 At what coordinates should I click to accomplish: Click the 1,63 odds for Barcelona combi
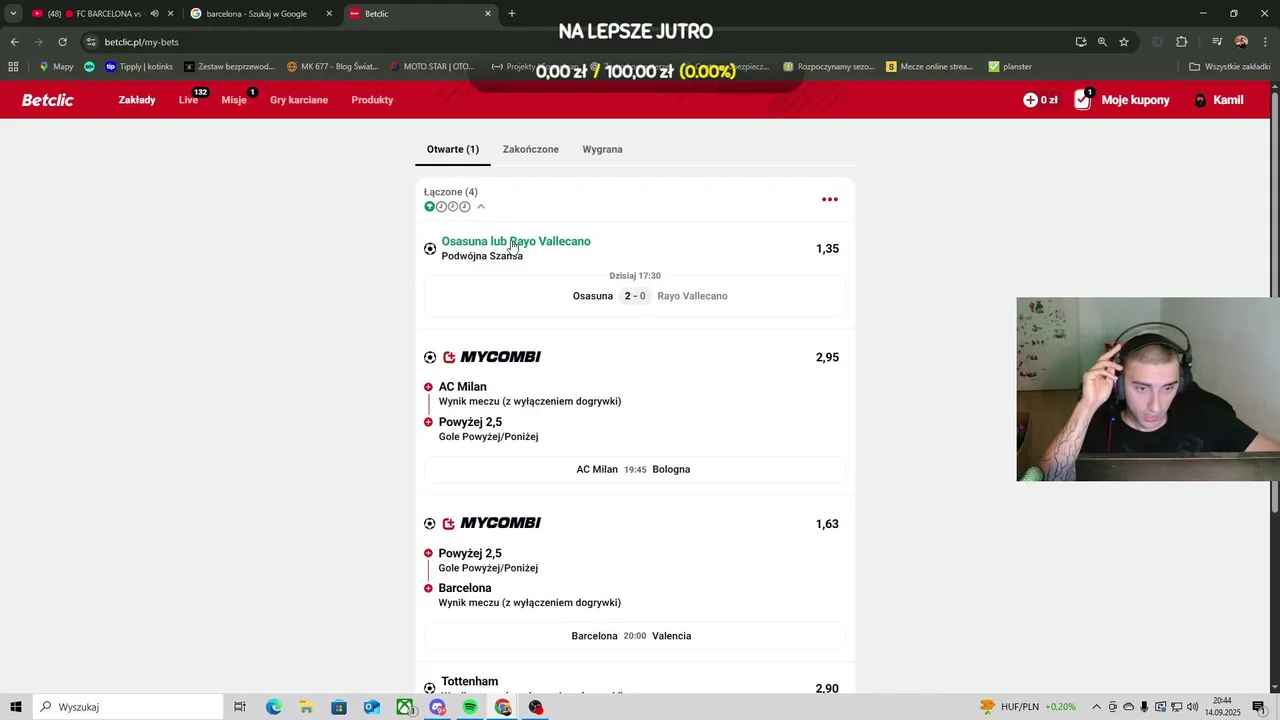827,524
